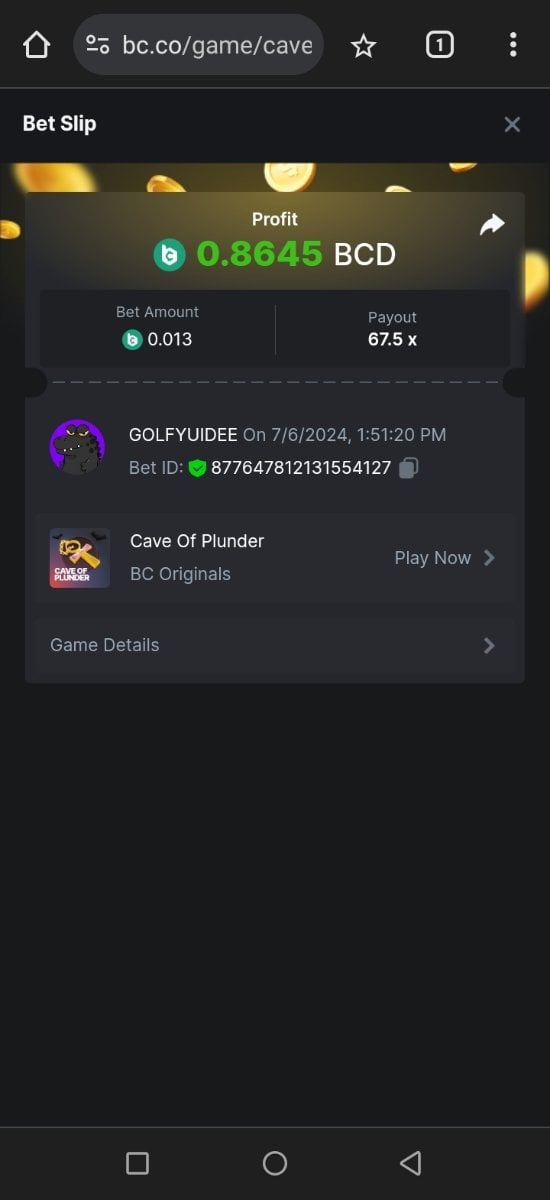Click the BC Originals label
This screenshot has width=550, height=1200.
(x=180, y=574)
